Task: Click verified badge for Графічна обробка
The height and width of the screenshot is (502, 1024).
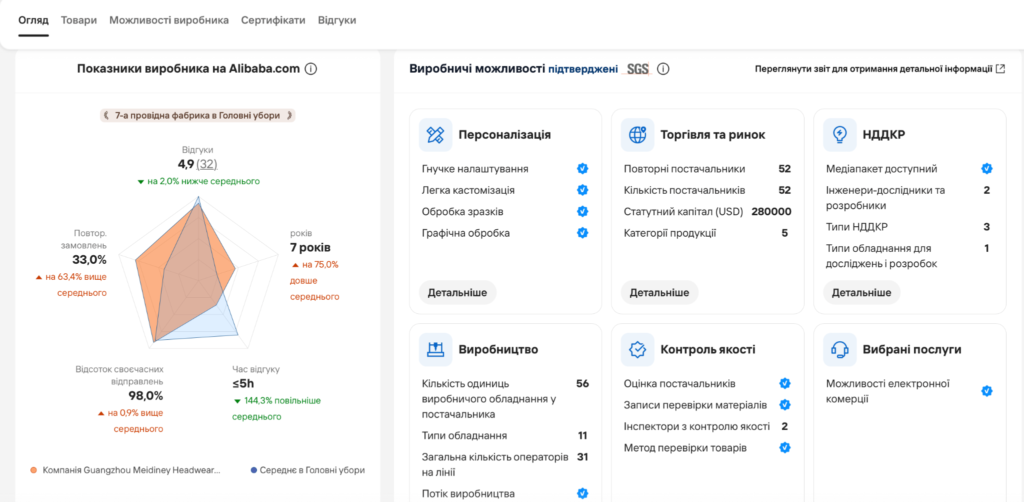Action: click(583, 233)
